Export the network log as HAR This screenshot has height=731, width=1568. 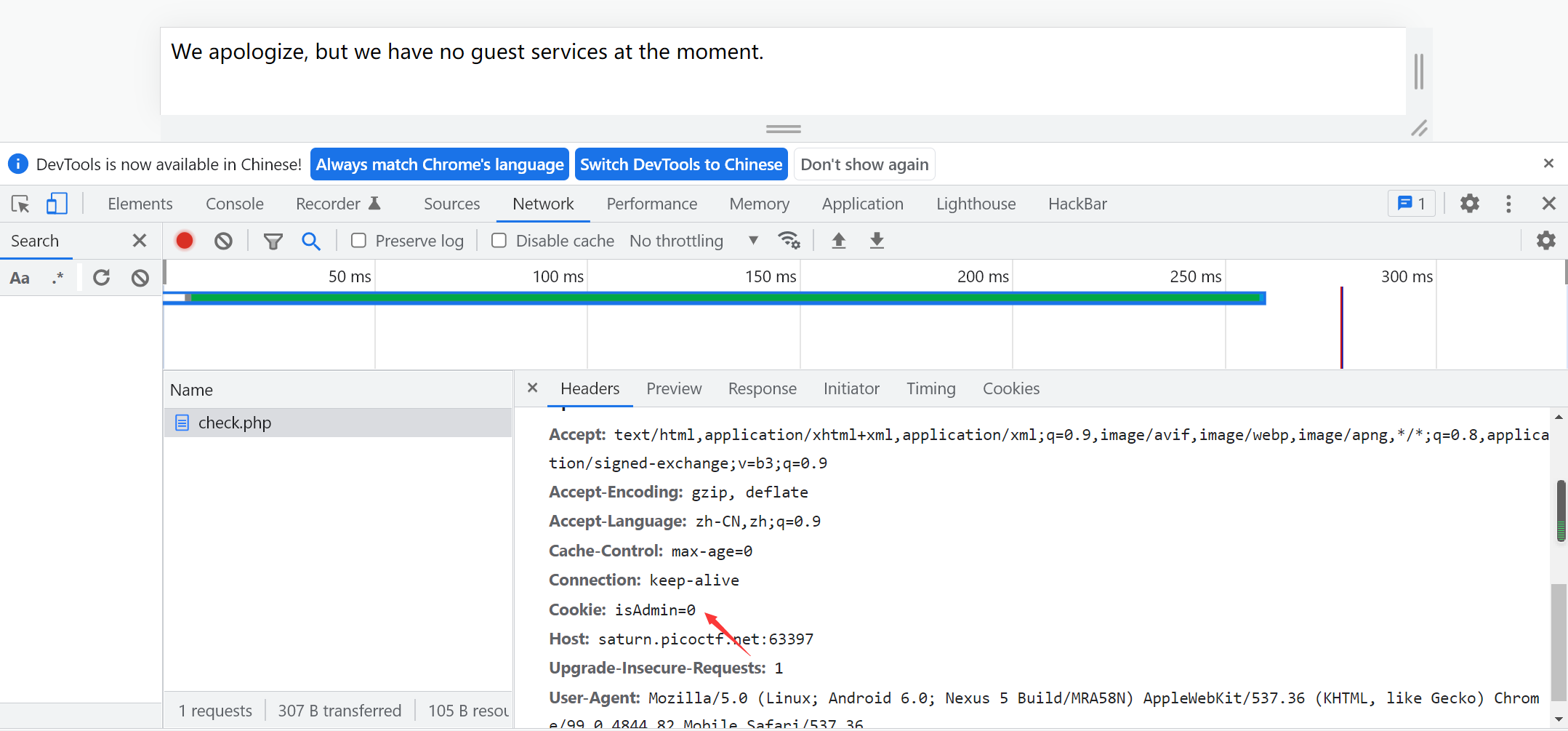[877, 240]
